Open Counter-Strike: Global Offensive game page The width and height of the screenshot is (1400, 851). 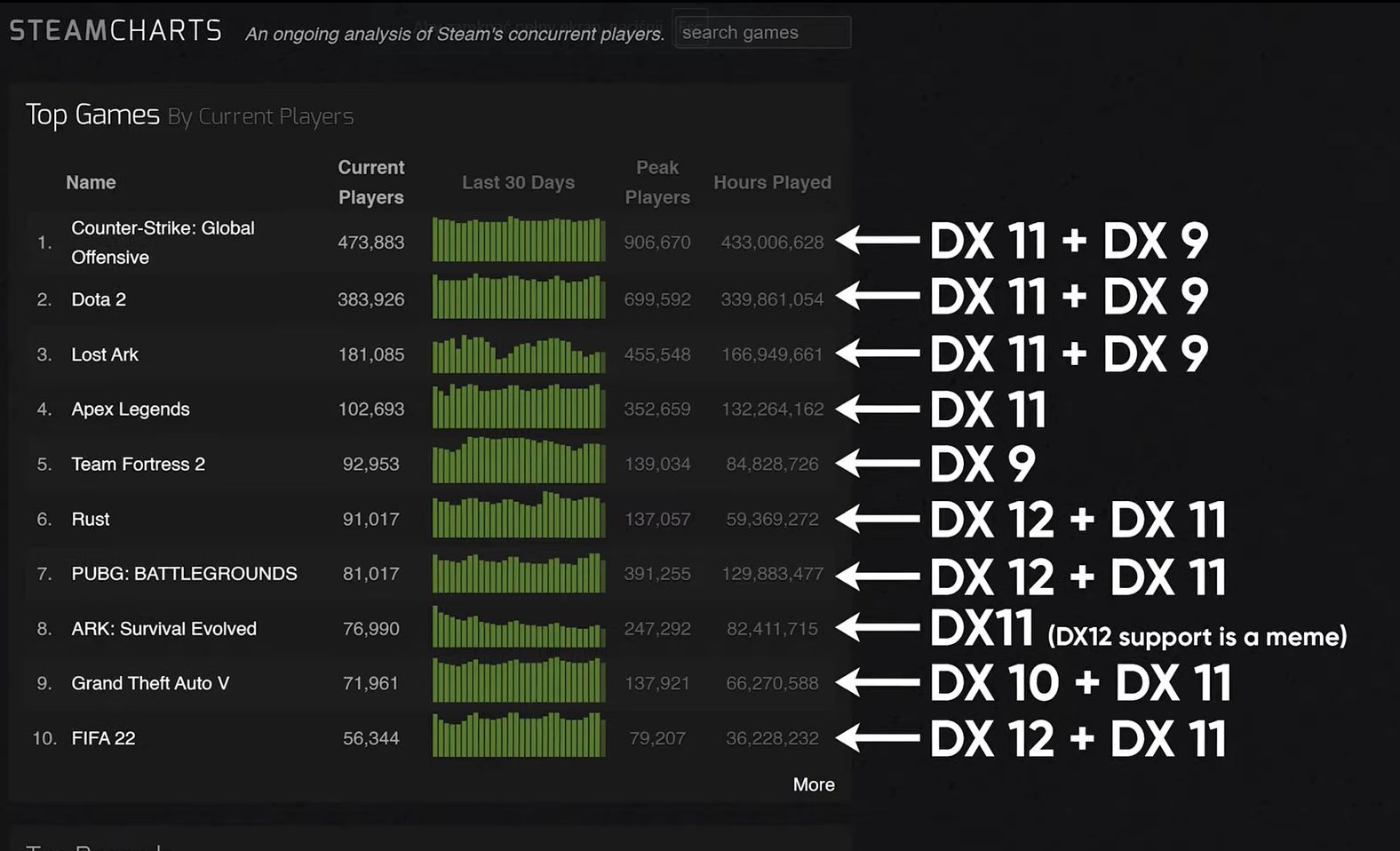click(x=163, y=243)
